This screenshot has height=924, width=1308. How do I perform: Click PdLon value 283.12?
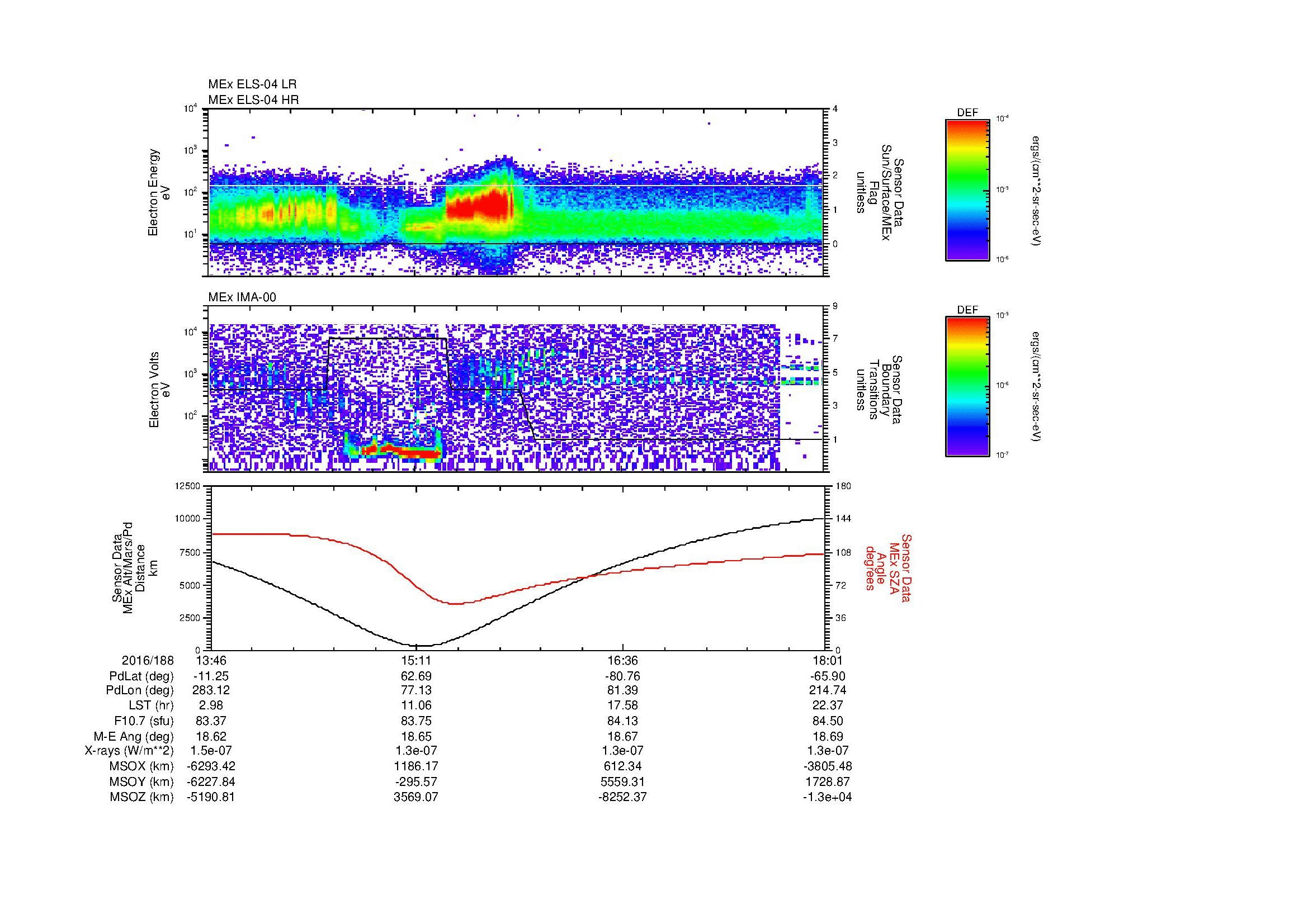211,690
